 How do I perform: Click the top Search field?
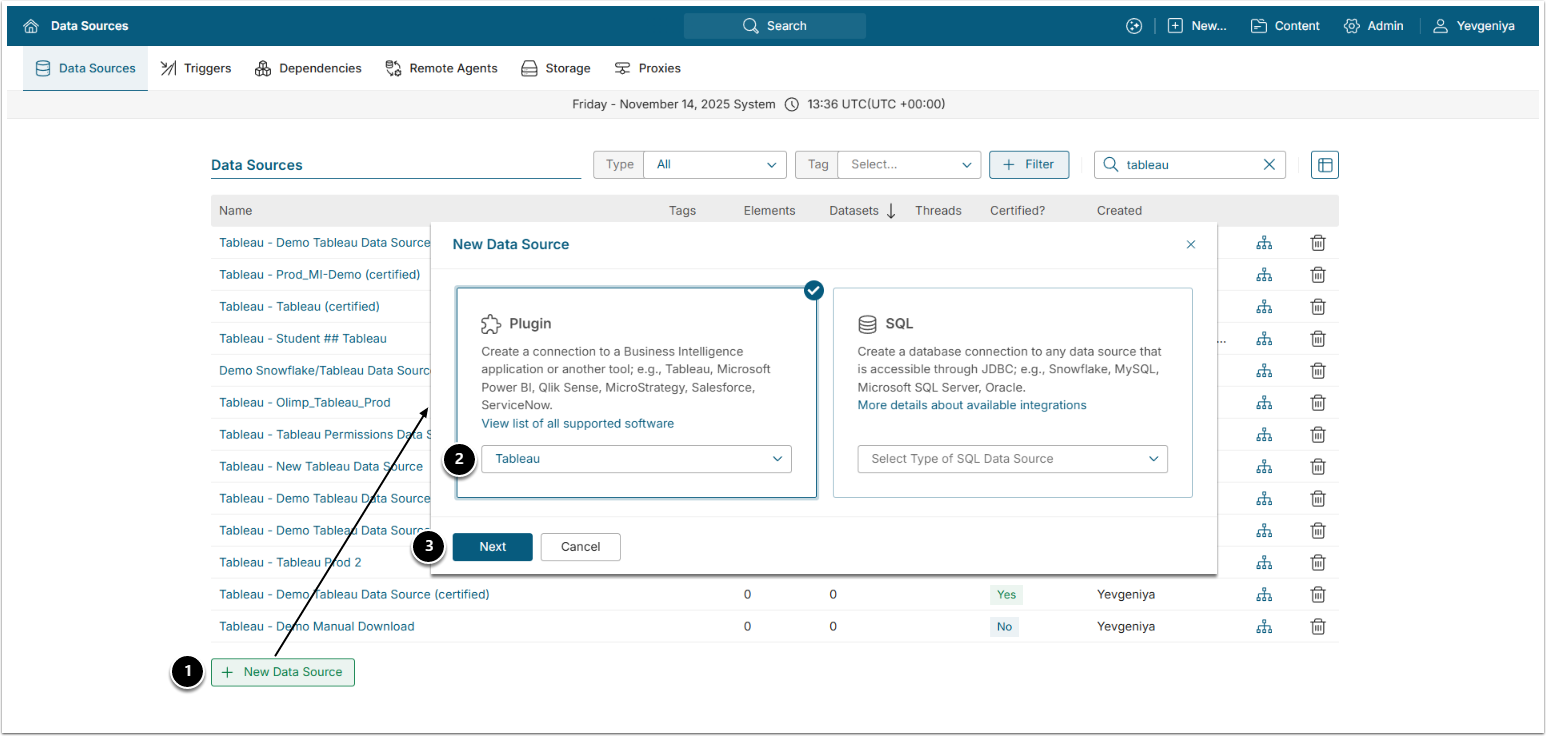point(775,26)
